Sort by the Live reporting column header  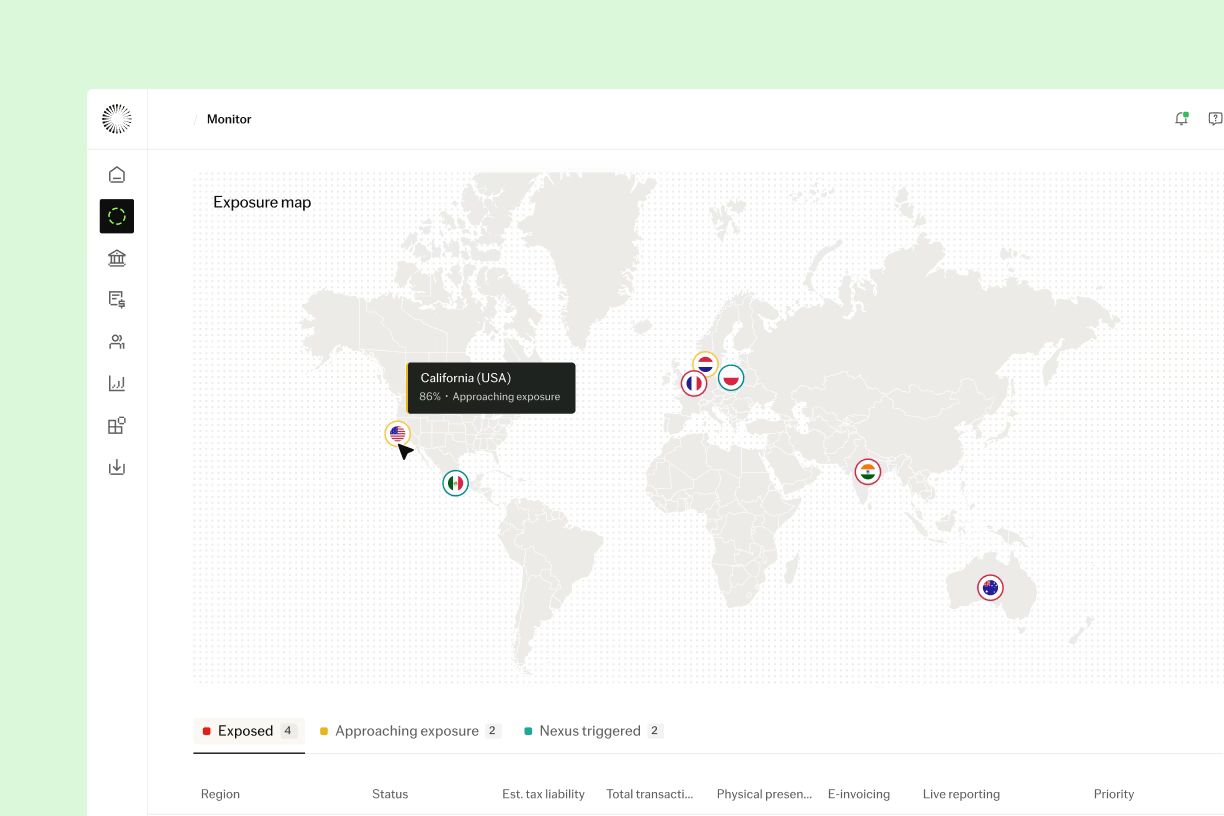tap(961, 794)
